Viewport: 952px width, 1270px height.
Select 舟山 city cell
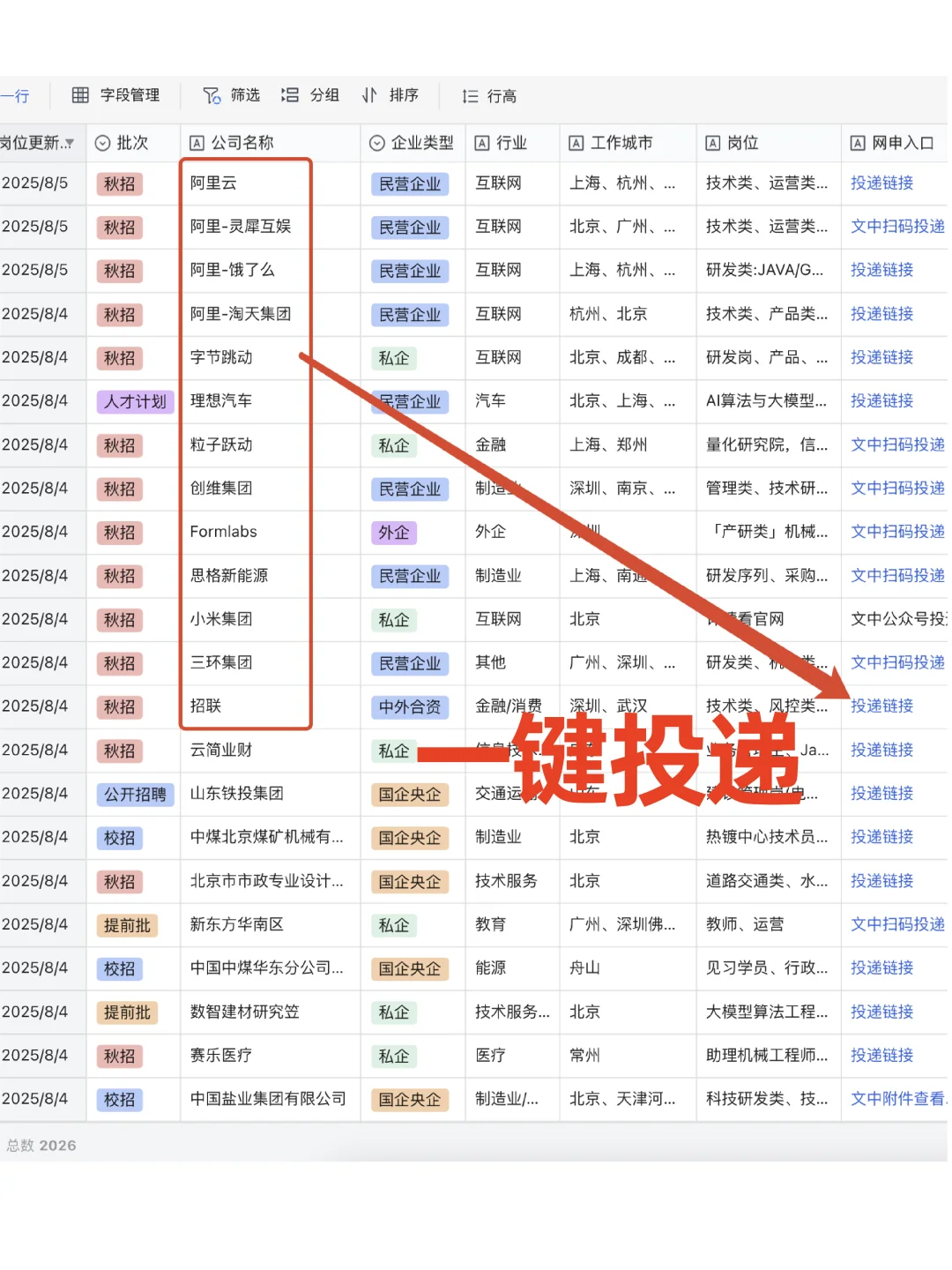[x=628, y=968]
